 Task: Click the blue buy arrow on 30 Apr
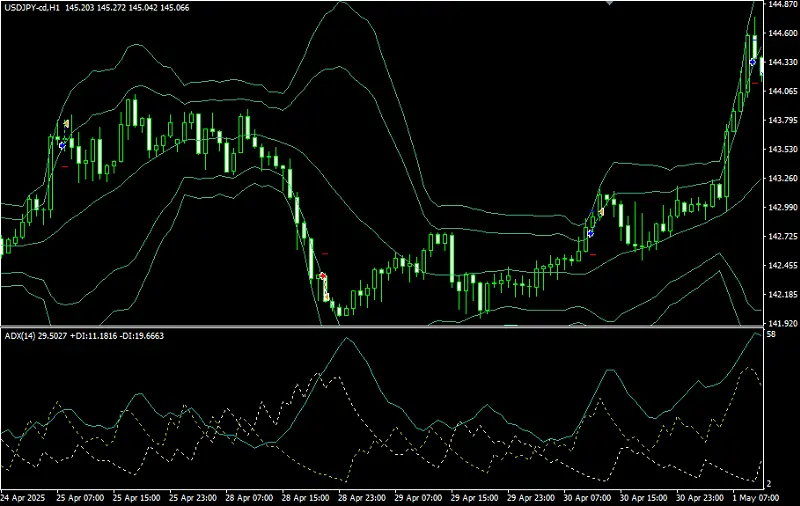[590, 233]
